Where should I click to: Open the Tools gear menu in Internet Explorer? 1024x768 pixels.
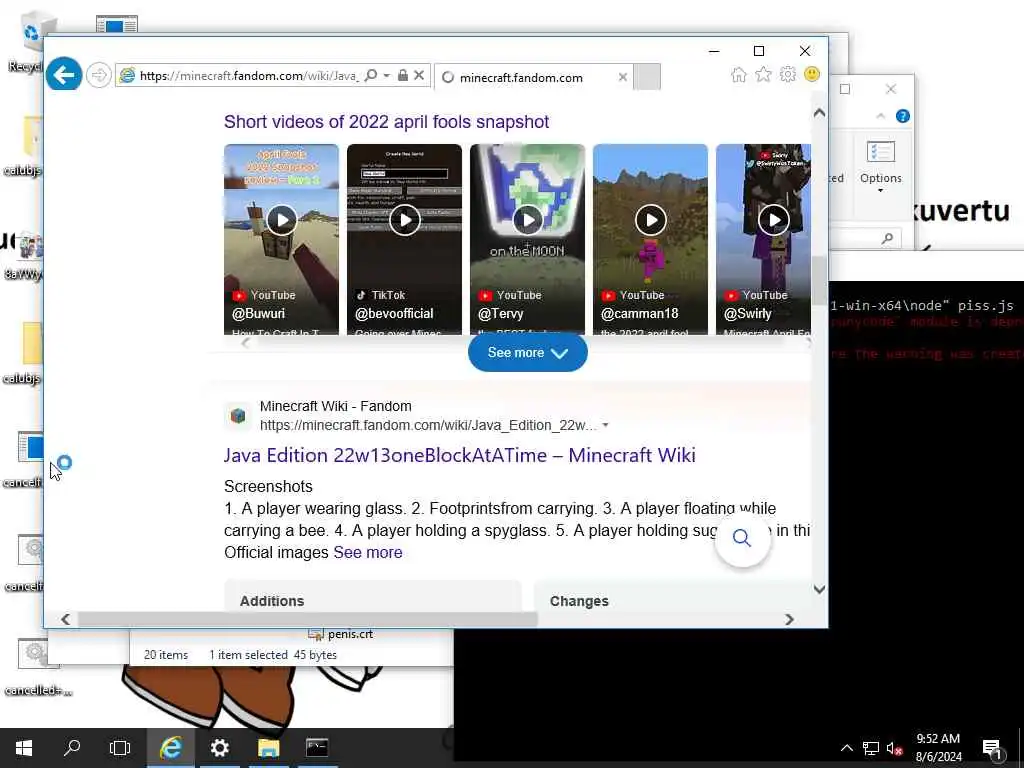click(788, 75)
